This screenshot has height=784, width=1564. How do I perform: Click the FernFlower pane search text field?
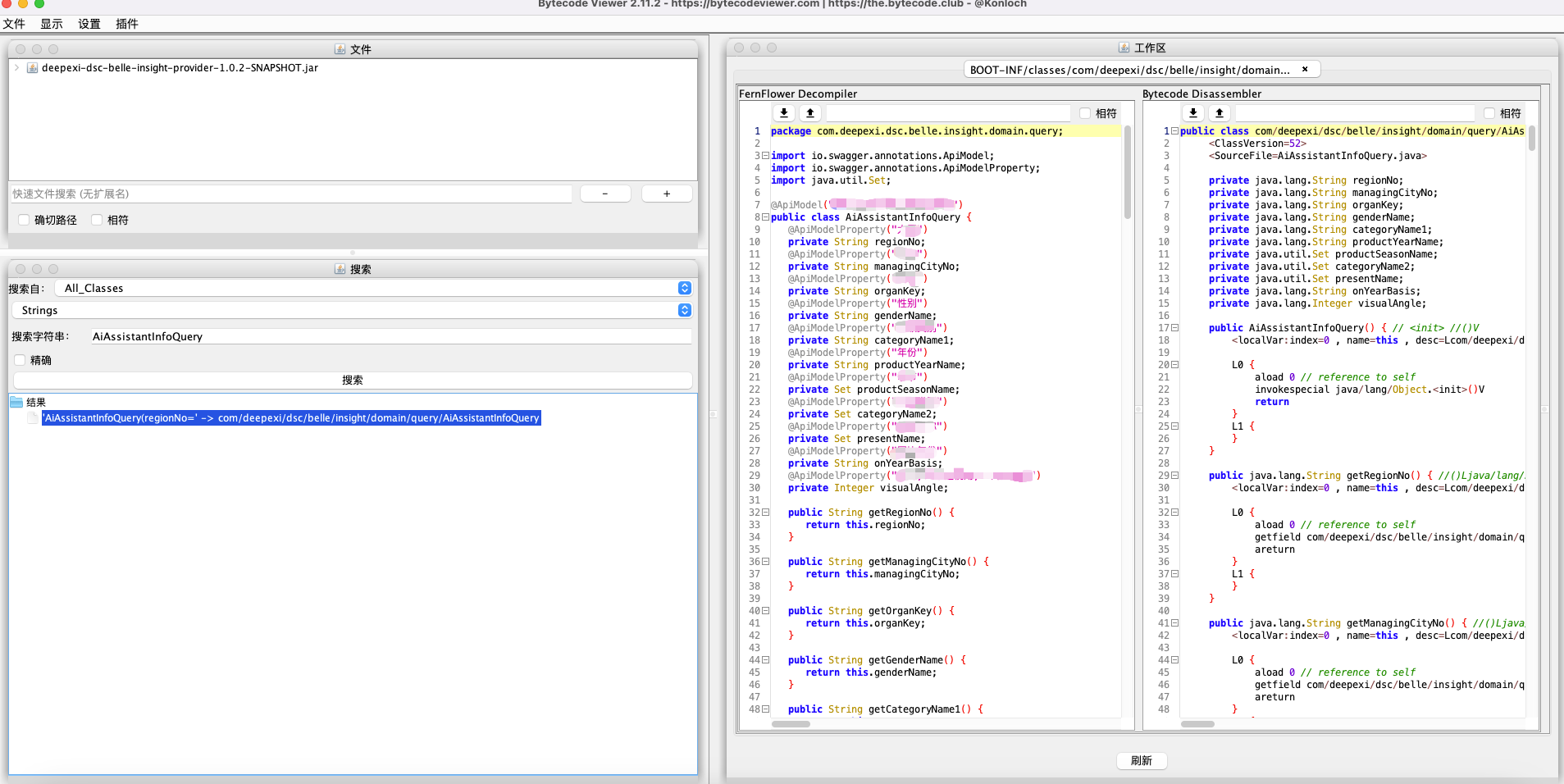948,113
